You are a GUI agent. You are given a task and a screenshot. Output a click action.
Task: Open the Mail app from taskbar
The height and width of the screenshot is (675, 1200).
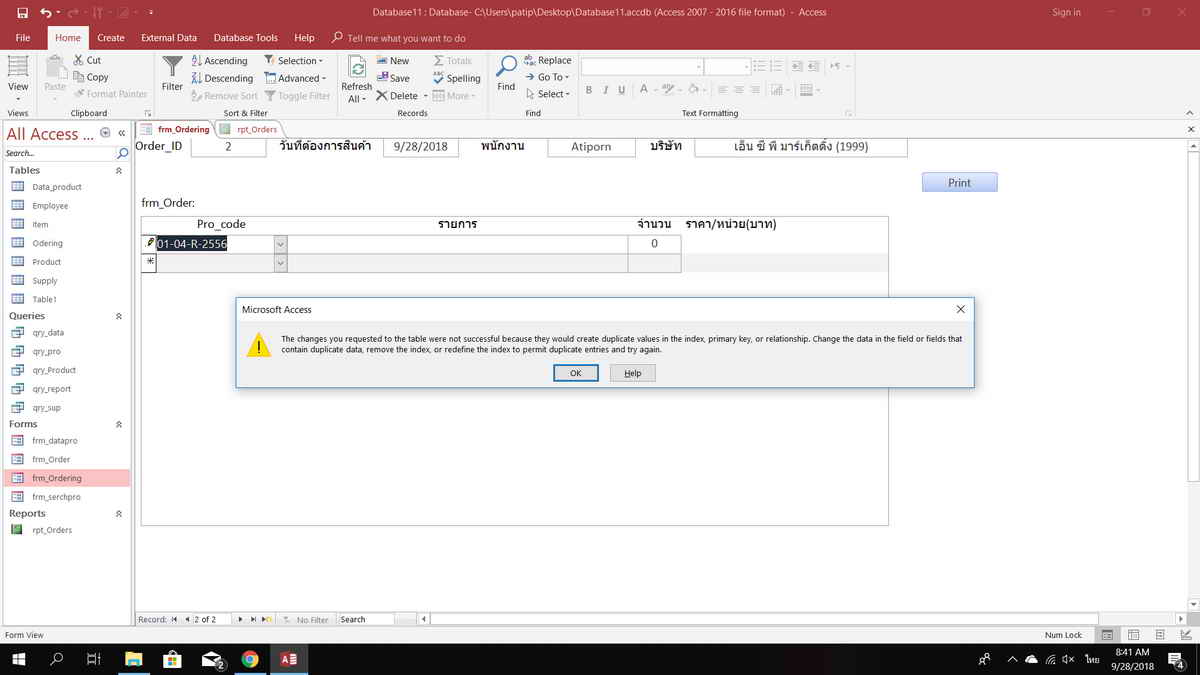(x=212, y=659)
